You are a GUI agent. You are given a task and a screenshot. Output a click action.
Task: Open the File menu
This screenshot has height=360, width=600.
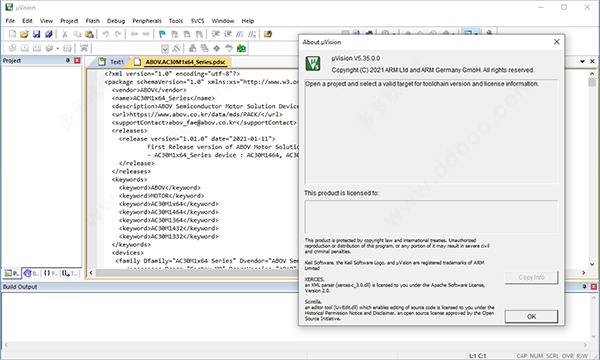tap(10, 21)
